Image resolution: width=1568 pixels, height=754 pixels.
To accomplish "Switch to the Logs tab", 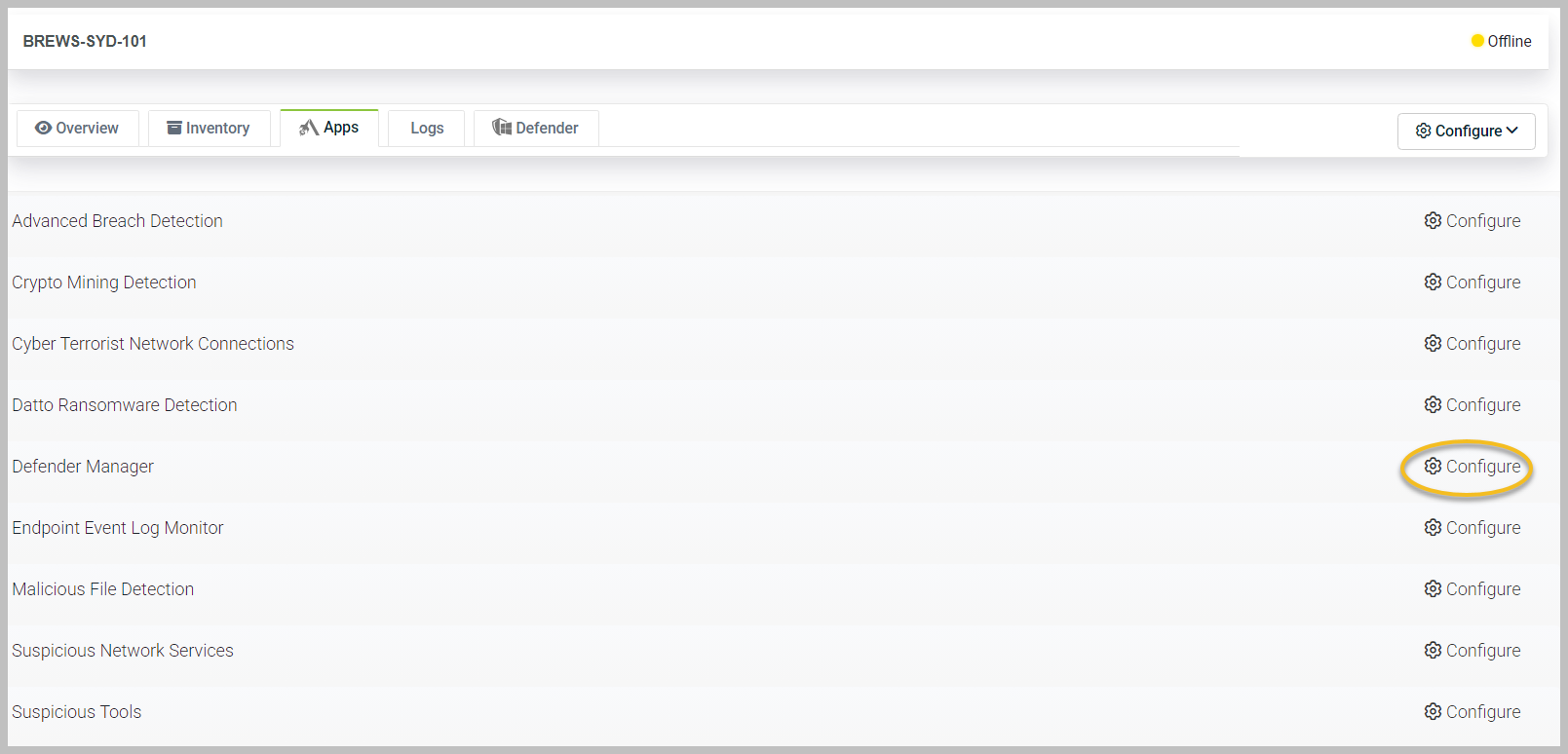I will (427, 129).
